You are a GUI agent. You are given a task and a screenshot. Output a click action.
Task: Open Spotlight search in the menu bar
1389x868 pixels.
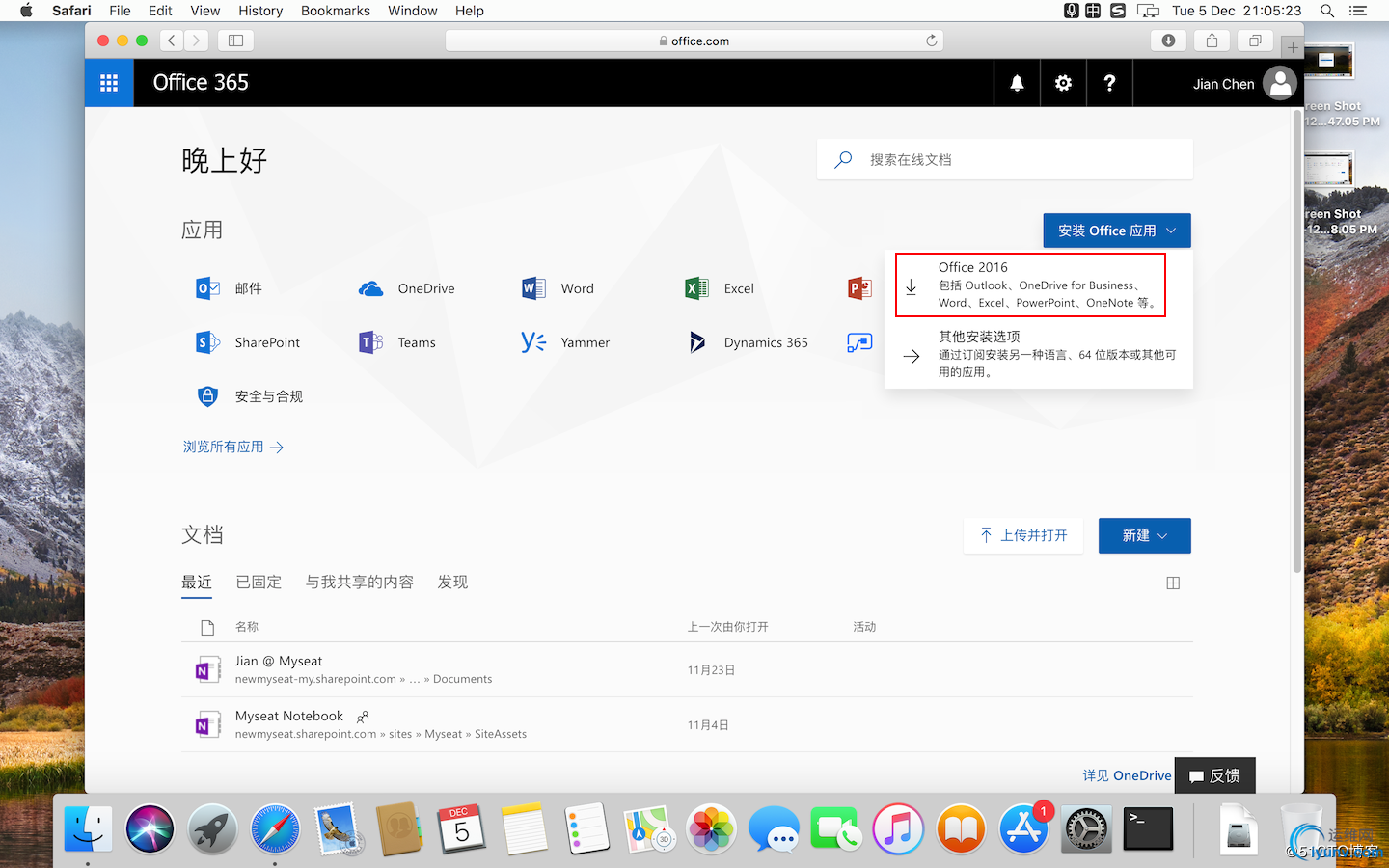[1327, 11]
